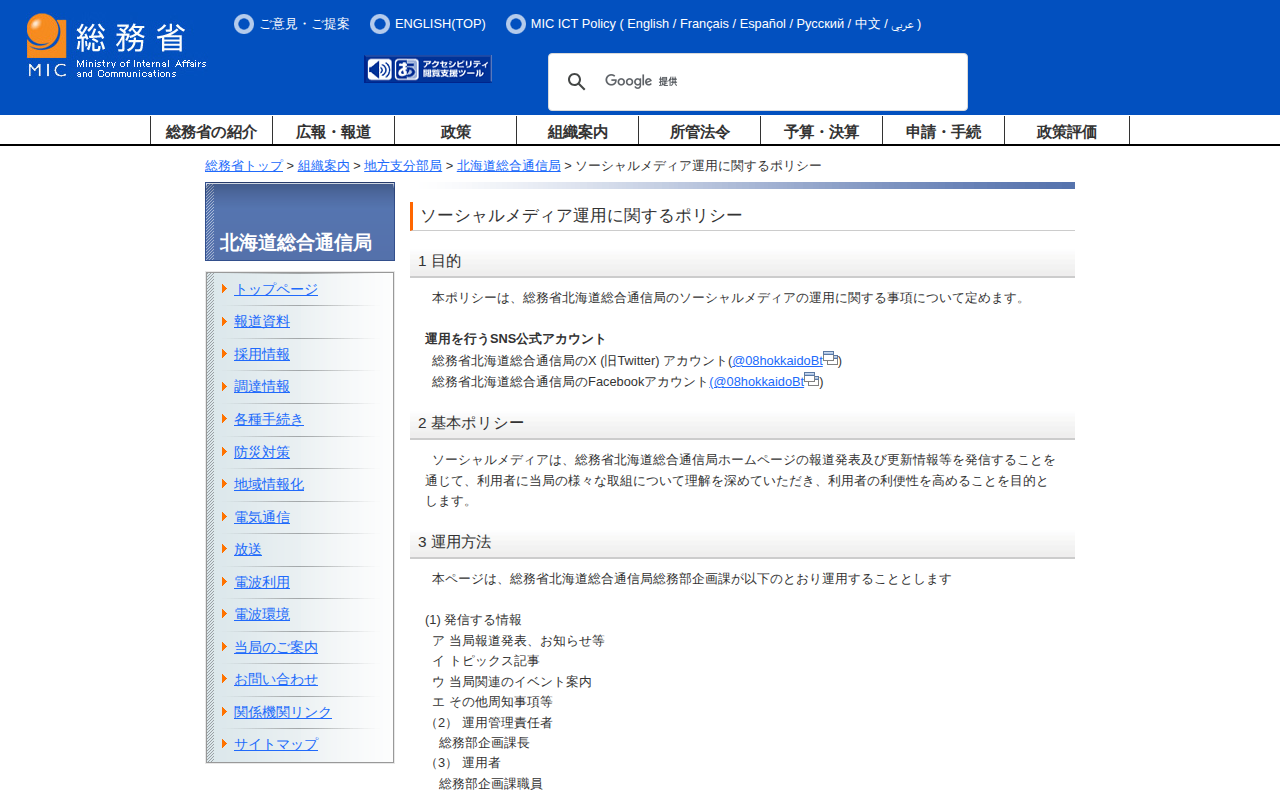Click the round bullet before ご意見・ご提案
This screenshot has height=800, width=1280.
[x=244, y=24]
